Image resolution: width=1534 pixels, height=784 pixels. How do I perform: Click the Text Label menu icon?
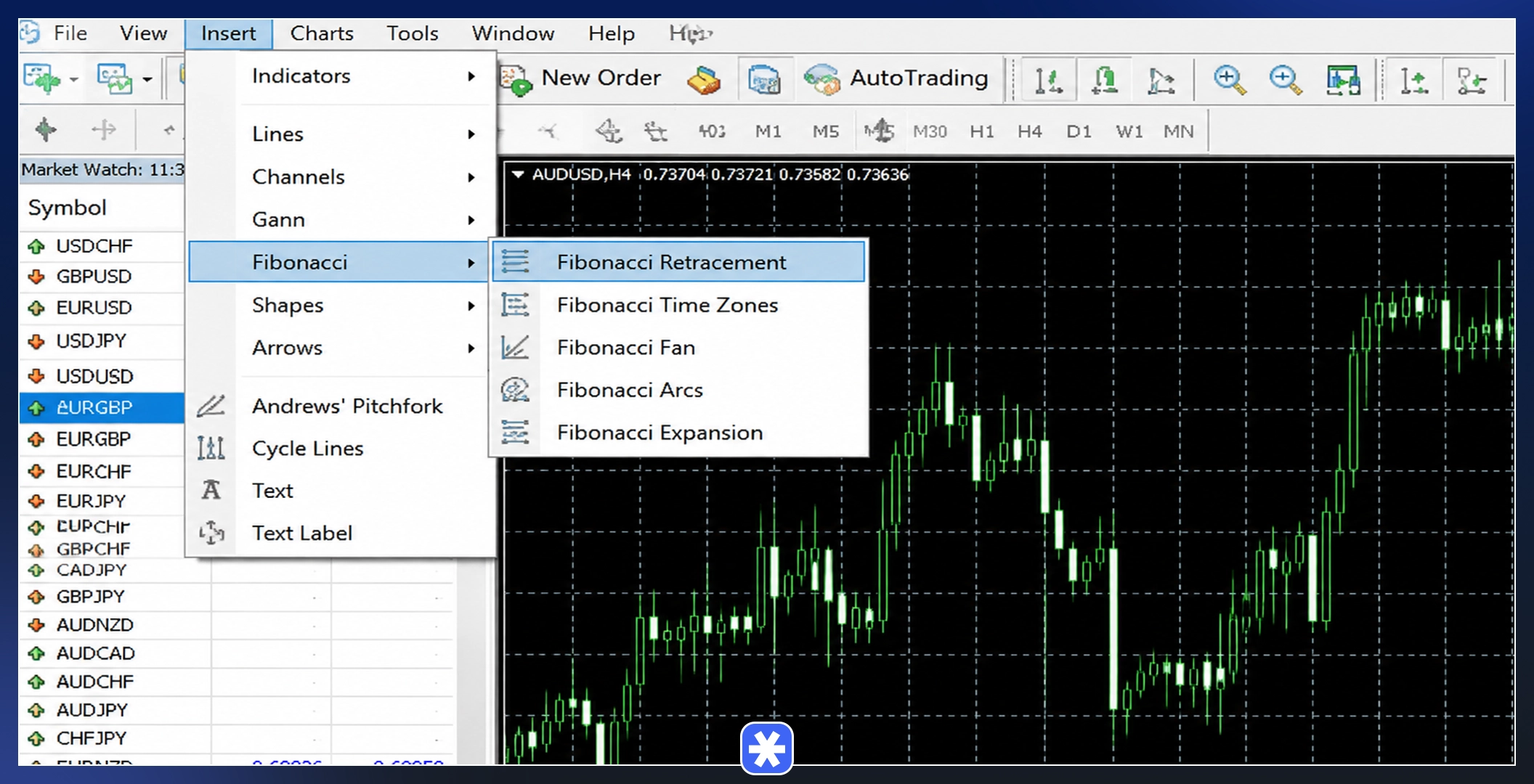211,533
